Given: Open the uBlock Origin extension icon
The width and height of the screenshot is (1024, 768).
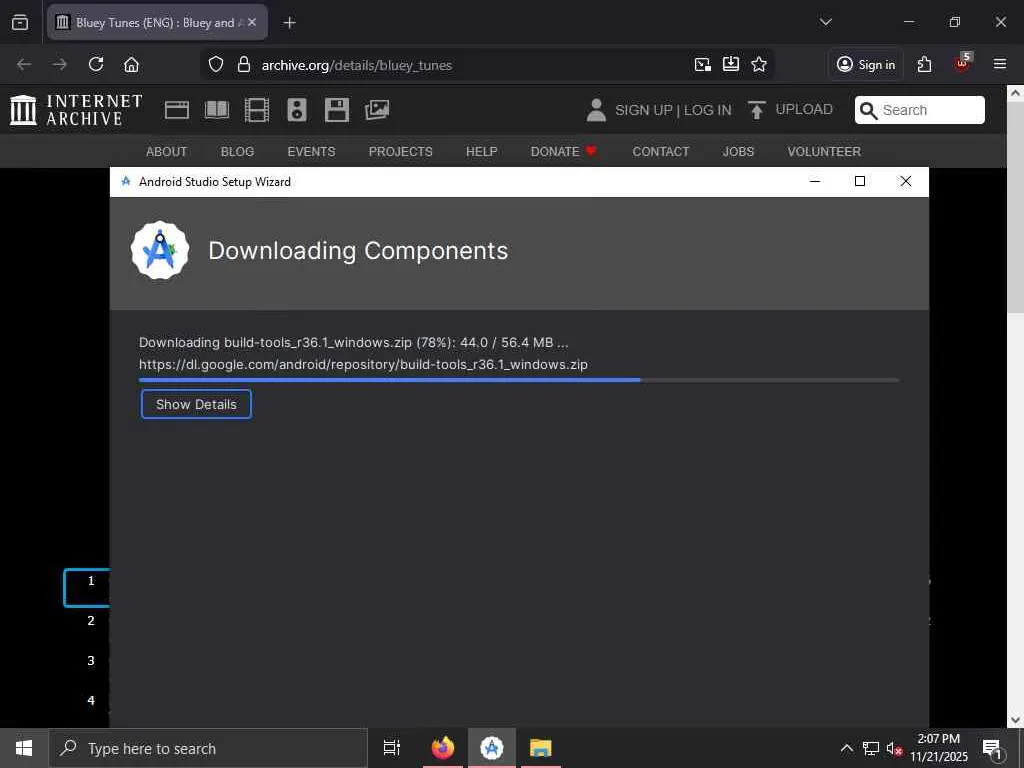Looking at the screenshot, I should [x=962, y=63].
